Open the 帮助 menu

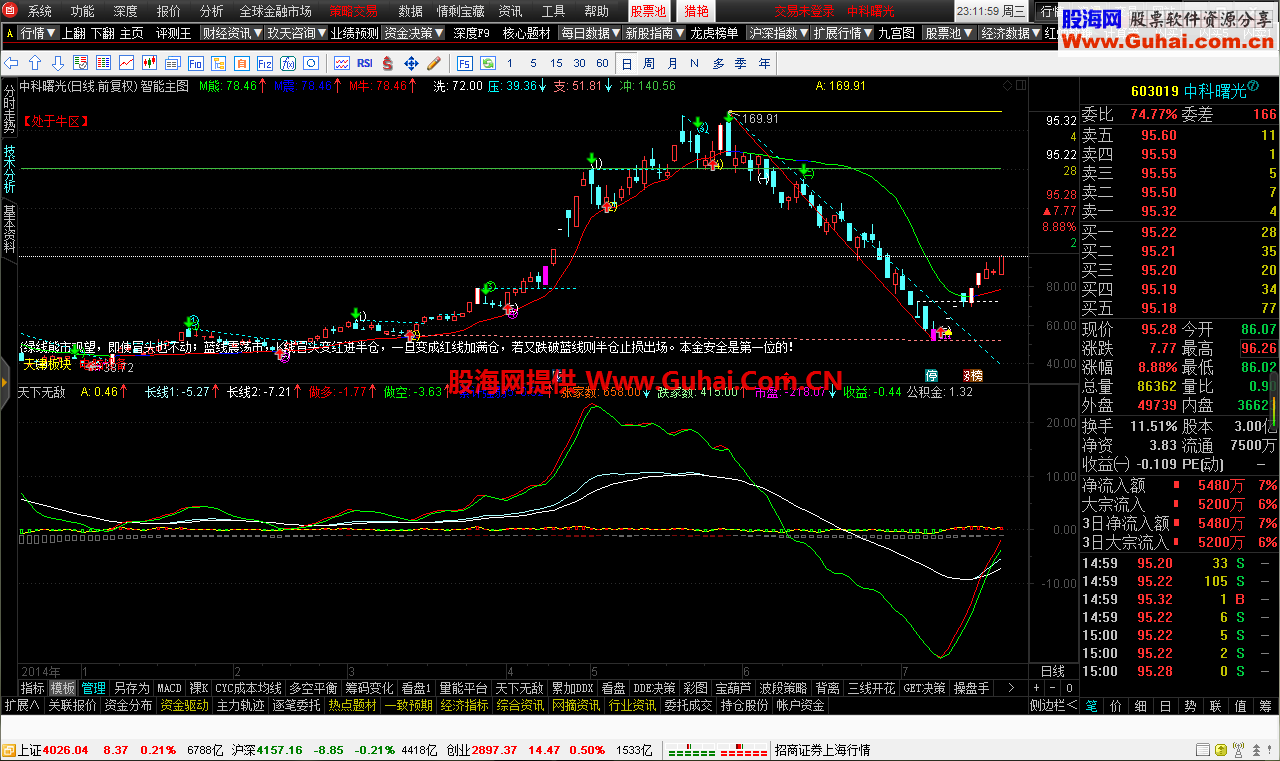(596, 11)
